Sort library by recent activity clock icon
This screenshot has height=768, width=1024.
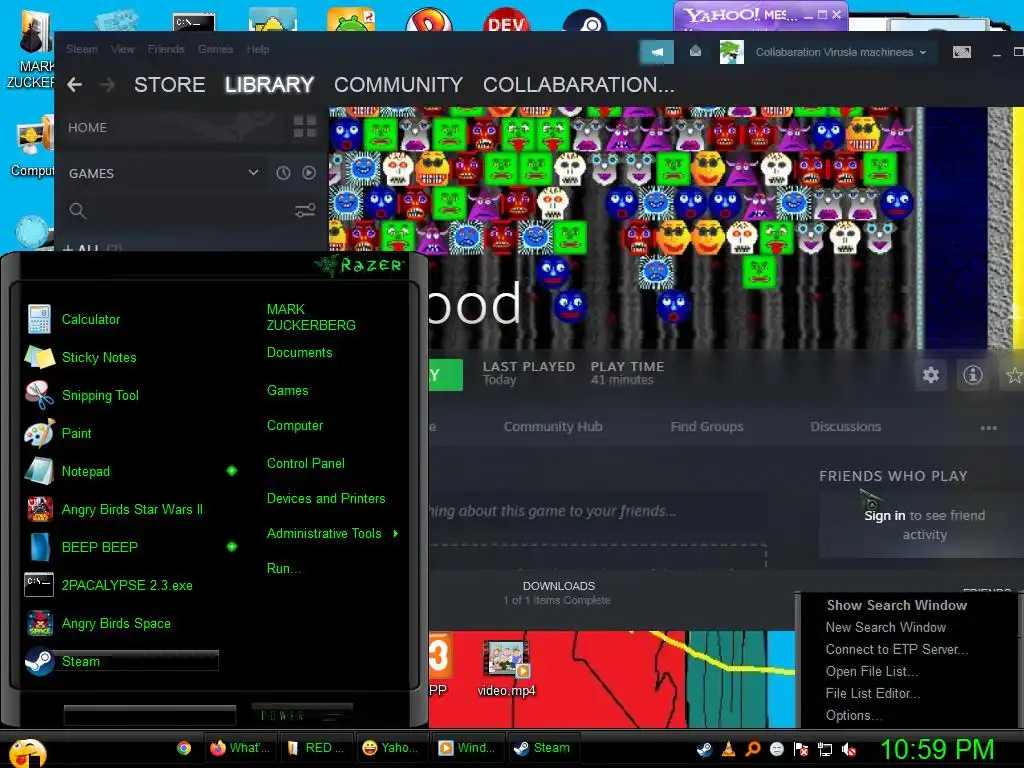(283, 173)
